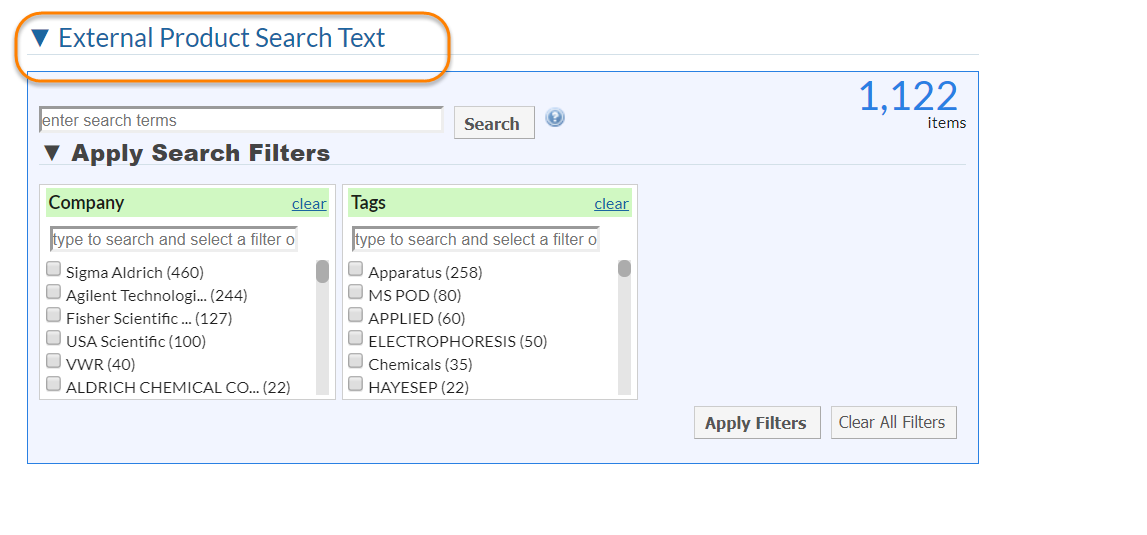Select the Fisher Scientific checkbox
This screenshot has width=1147, height=535.
click(x=54, y=315)
